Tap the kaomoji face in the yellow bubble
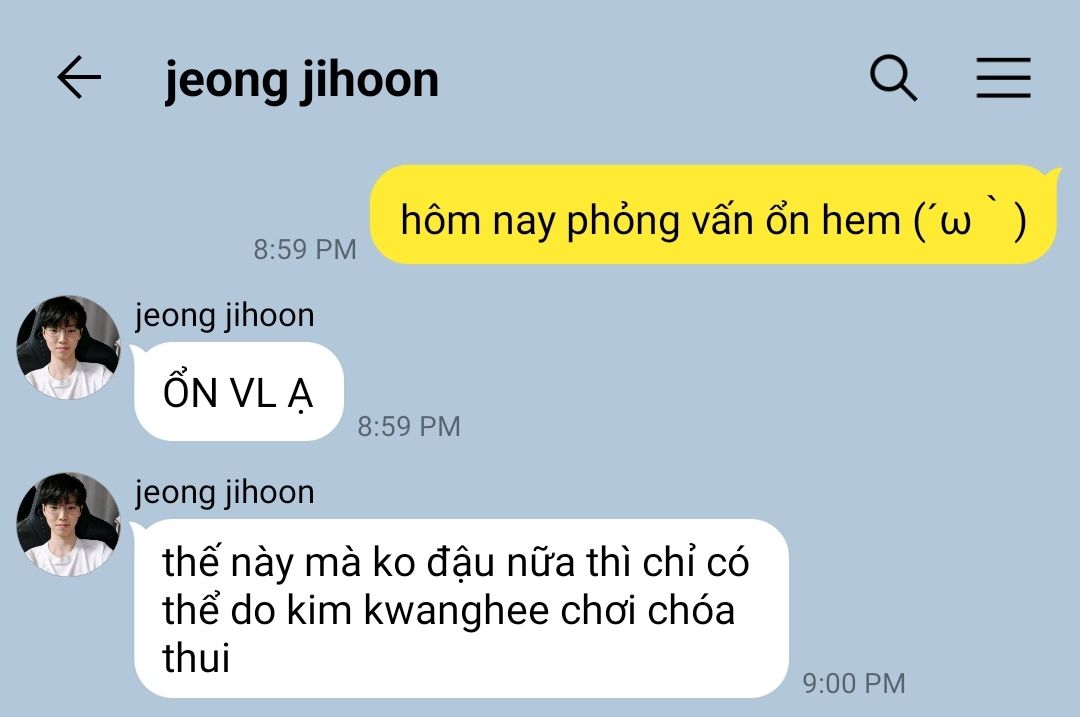This screenshot has height=717, width=1080. pyautogui.click(x=970, y=220)
